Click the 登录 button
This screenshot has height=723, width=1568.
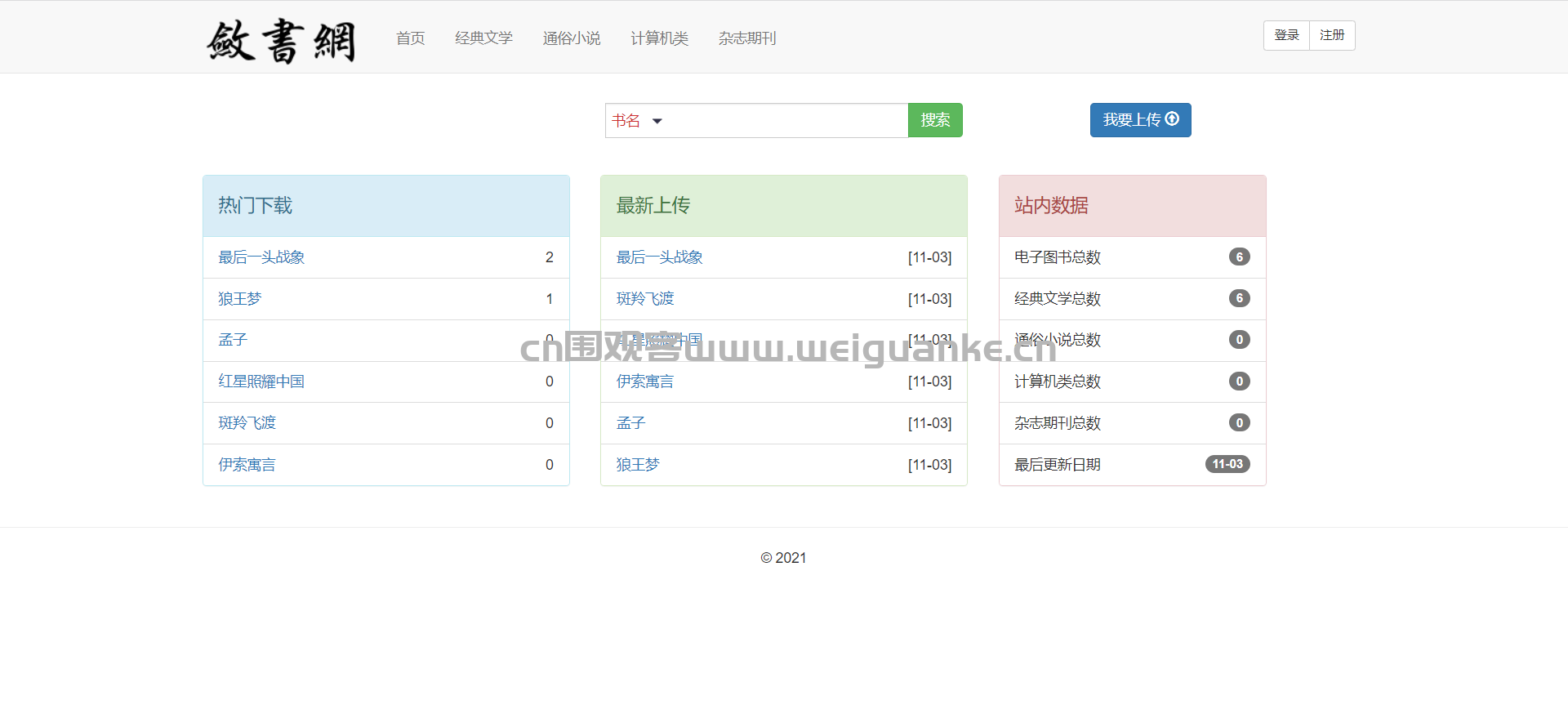pos(1286,35)
